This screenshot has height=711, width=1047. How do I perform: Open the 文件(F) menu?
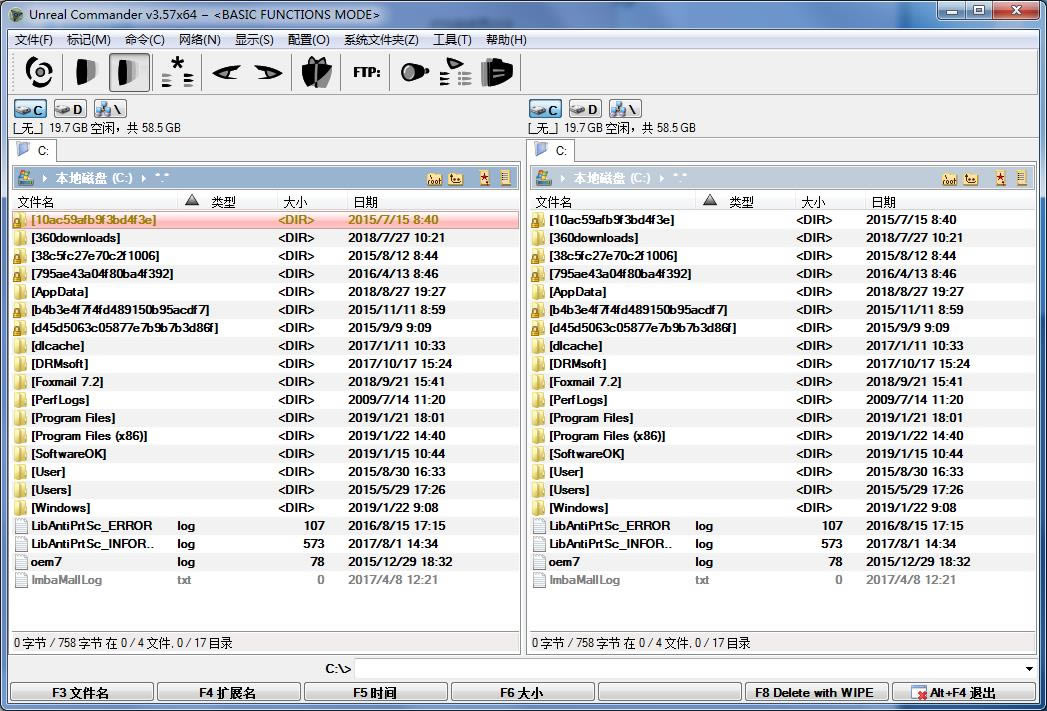[x=33, y=39]
